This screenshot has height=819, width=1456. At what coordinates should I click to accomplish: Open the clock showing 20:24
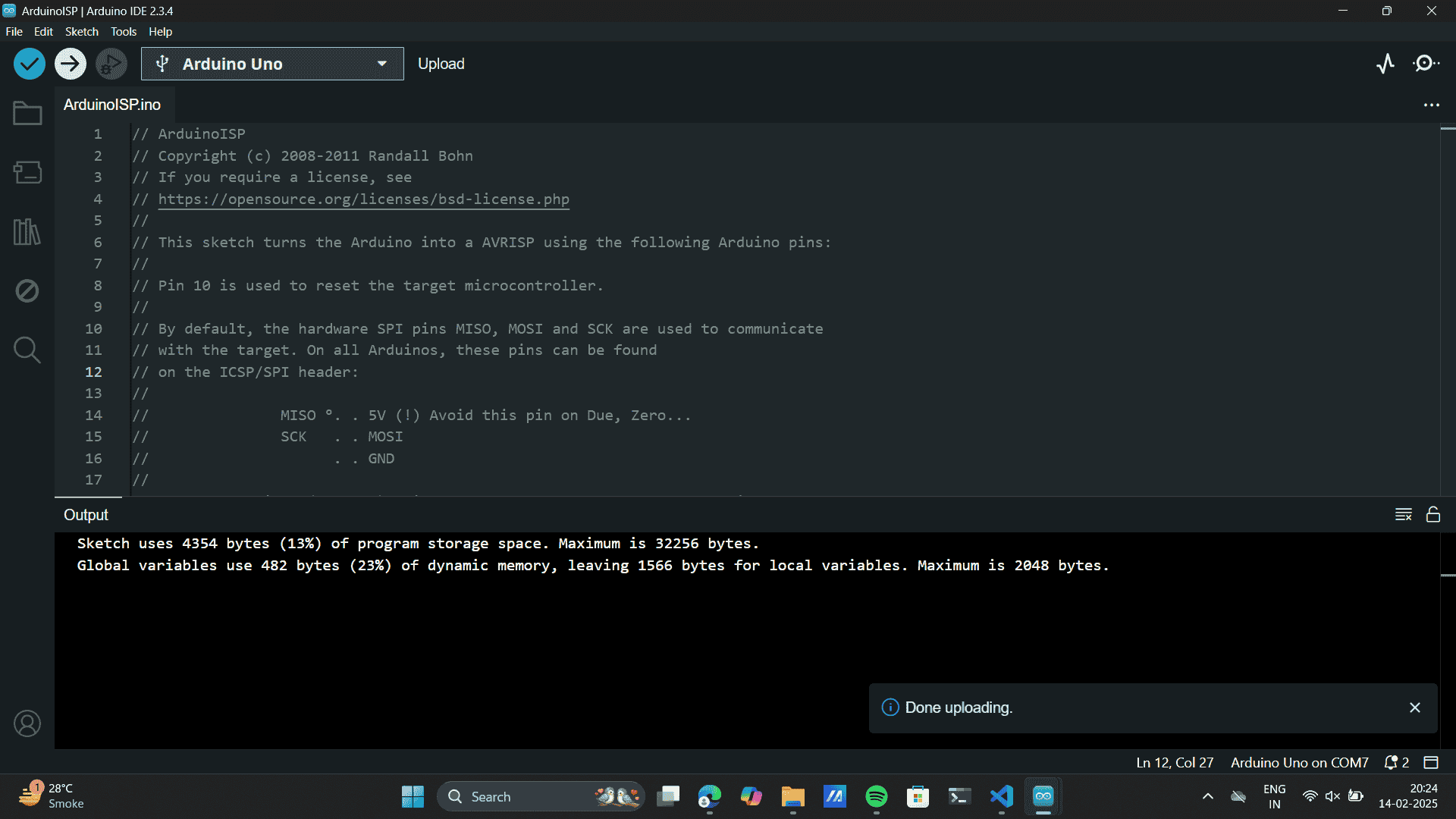[1408, 796]
